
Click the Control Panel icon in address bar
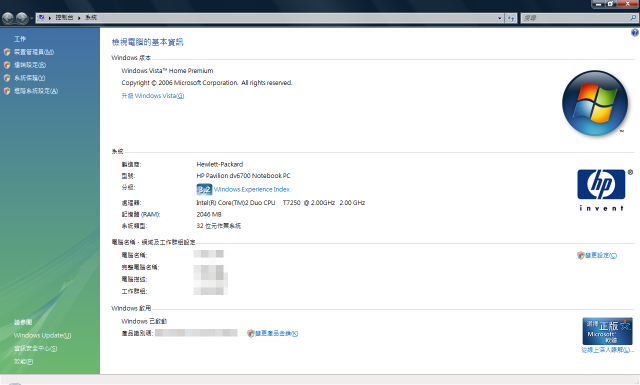tap(41, 18)
